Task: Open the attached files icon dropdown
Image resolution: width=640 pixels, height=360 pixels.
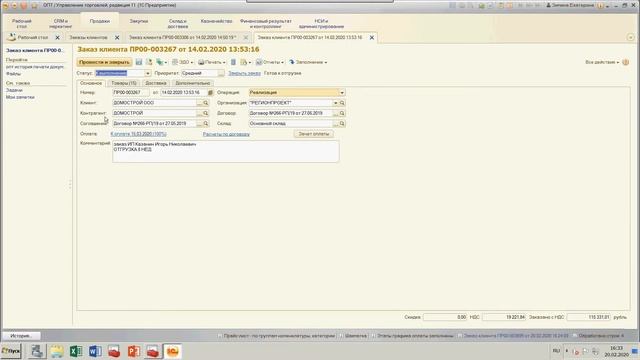Action: [x=246, y=62]
